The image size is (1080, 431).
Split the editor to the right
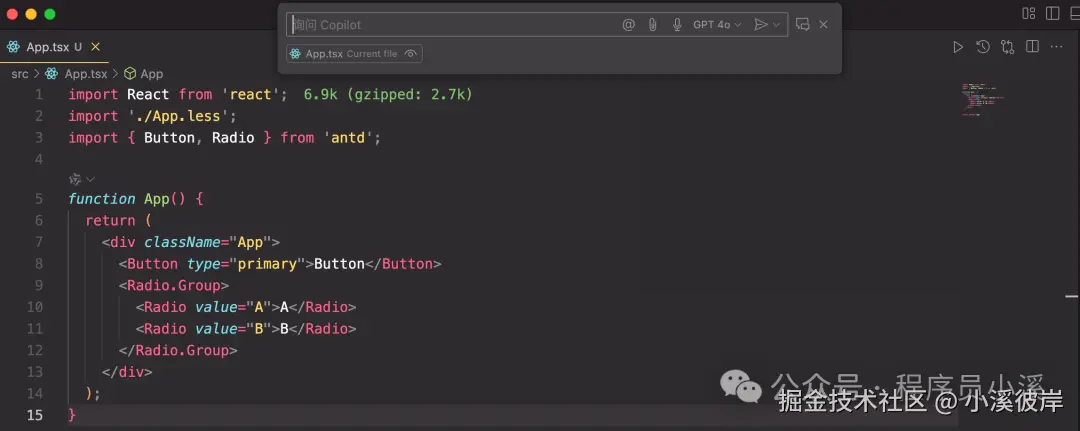1032,47
